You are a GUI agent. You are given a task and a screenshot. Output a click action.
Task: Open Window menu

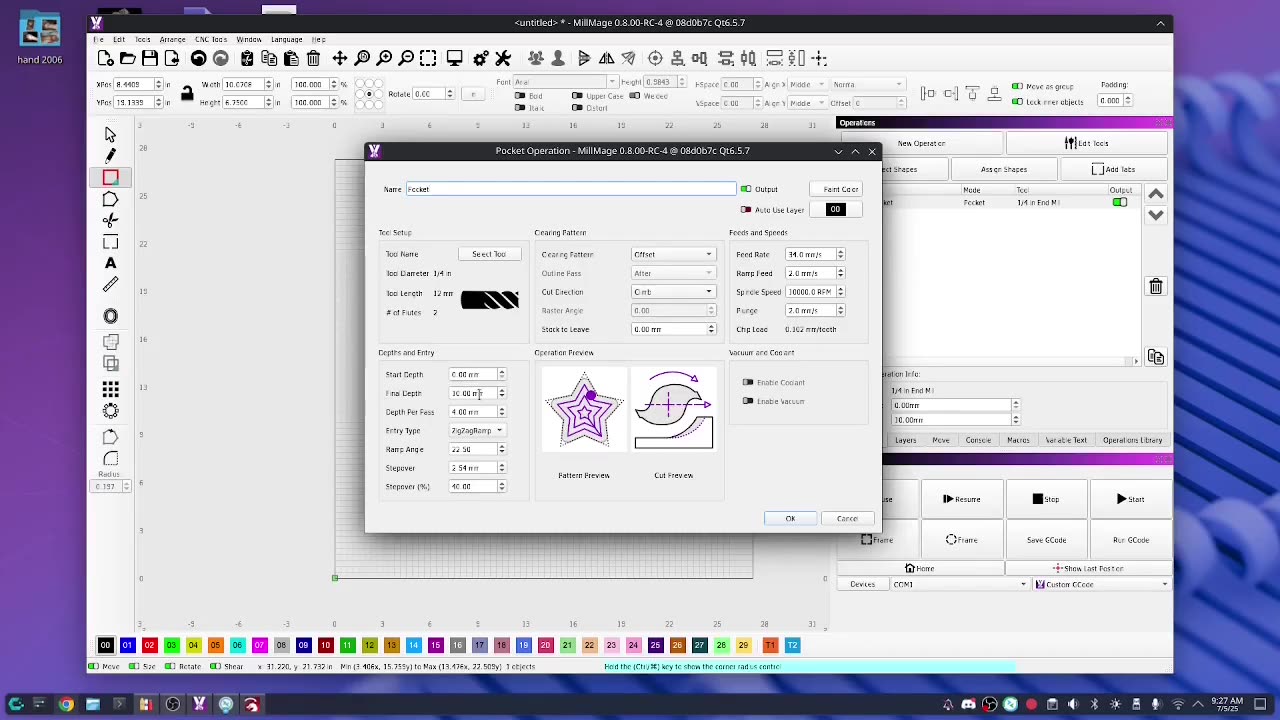point(249,39)
